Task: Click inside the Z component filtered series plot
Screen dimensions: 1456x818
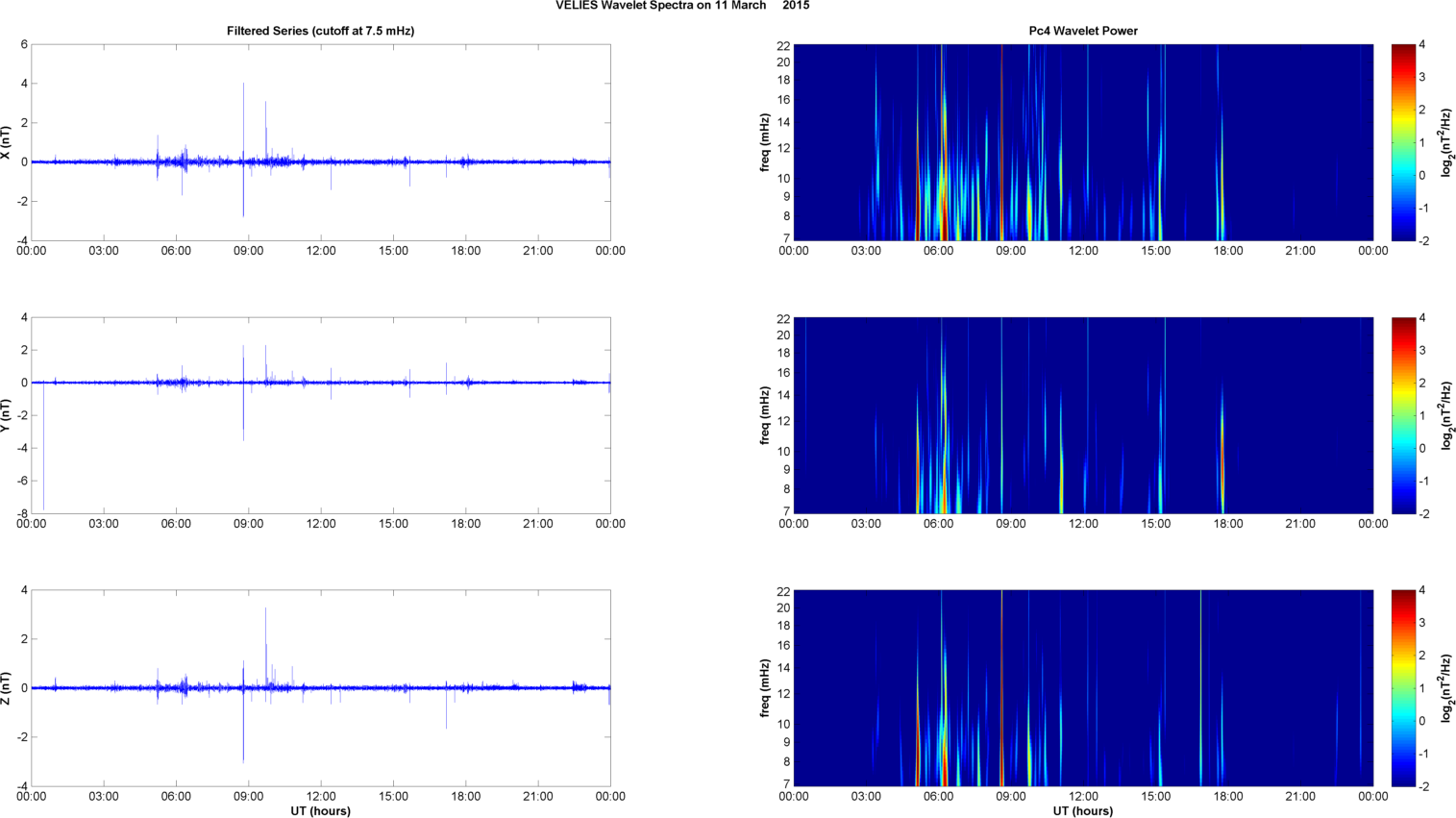Action: click(321, 688)
